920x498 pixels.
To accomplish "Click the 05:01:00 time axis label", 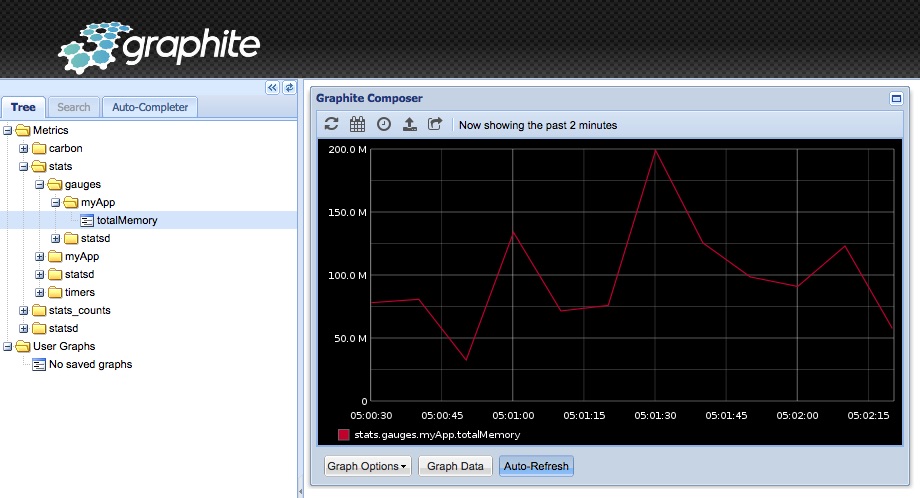I will tap(513, 416).
